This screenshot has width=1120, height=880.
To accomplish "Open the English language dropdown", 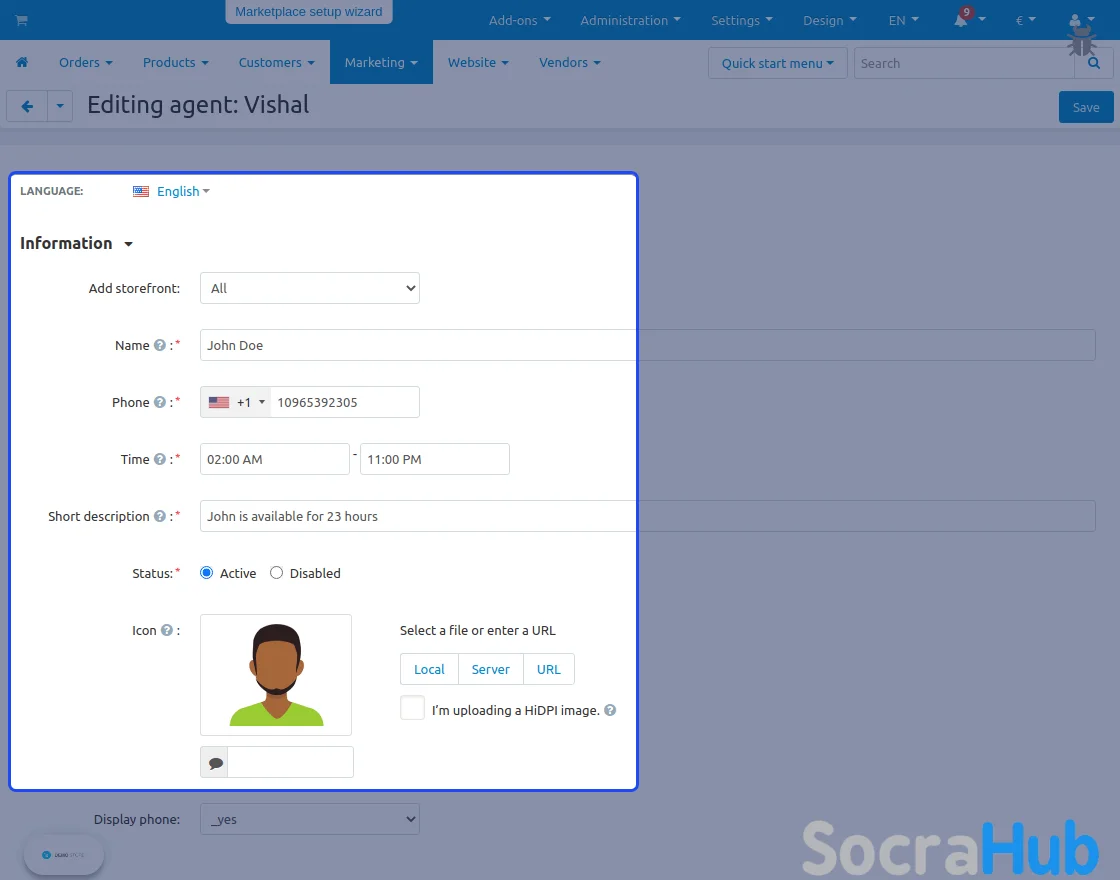I will click(x=183, y=191).
